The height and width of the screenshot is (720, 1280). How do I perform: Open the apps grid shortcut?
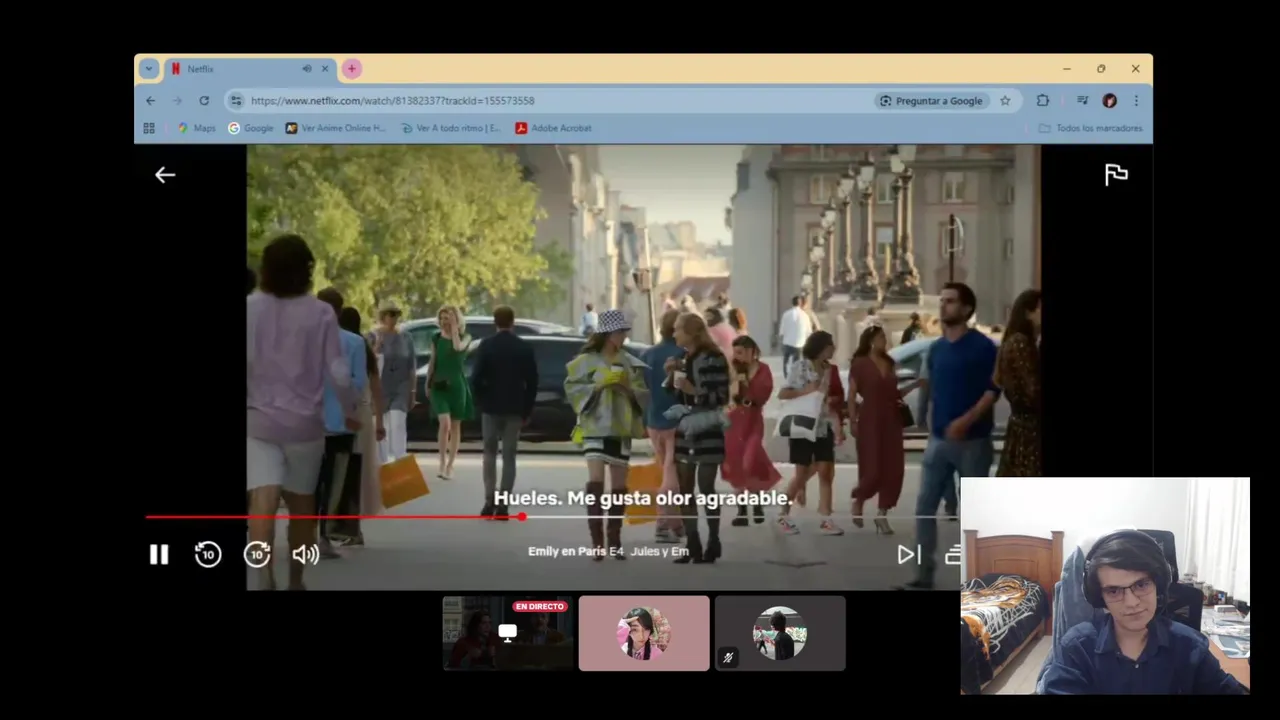(x=149, y=128)
